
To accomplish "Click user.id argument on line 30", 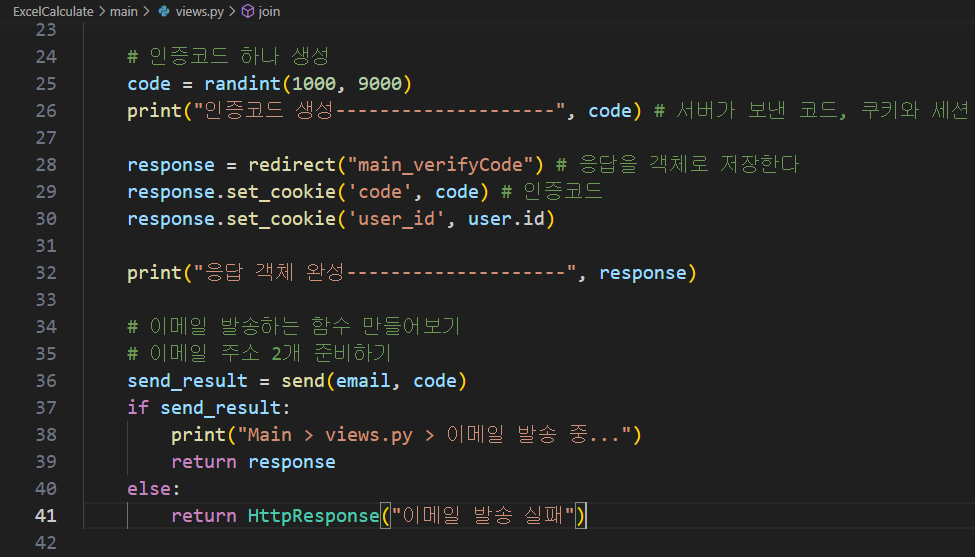I will pyautogui.click(x=506, y=219).
